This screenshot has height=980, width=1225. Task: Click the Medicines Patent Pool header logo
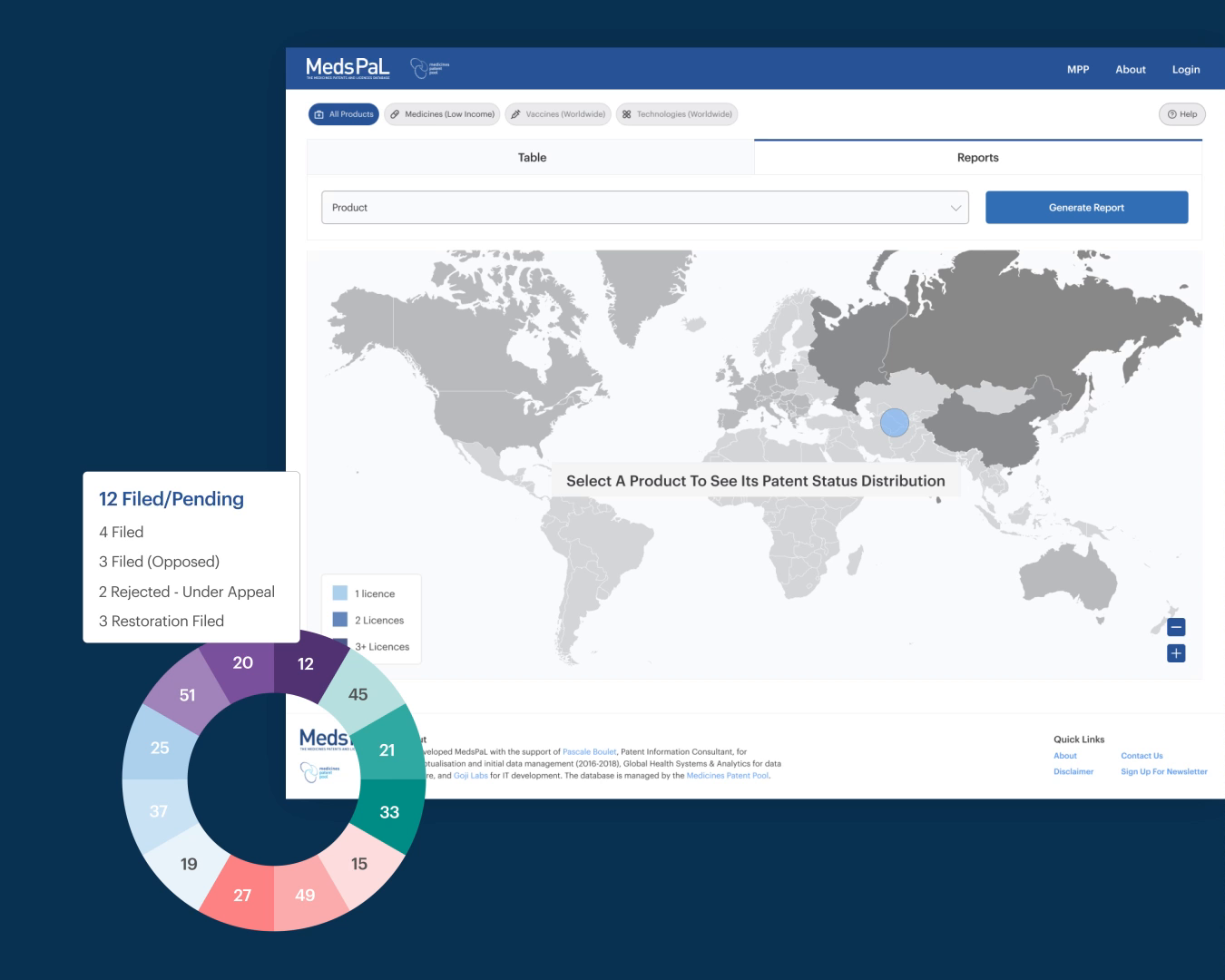point(430,68)
